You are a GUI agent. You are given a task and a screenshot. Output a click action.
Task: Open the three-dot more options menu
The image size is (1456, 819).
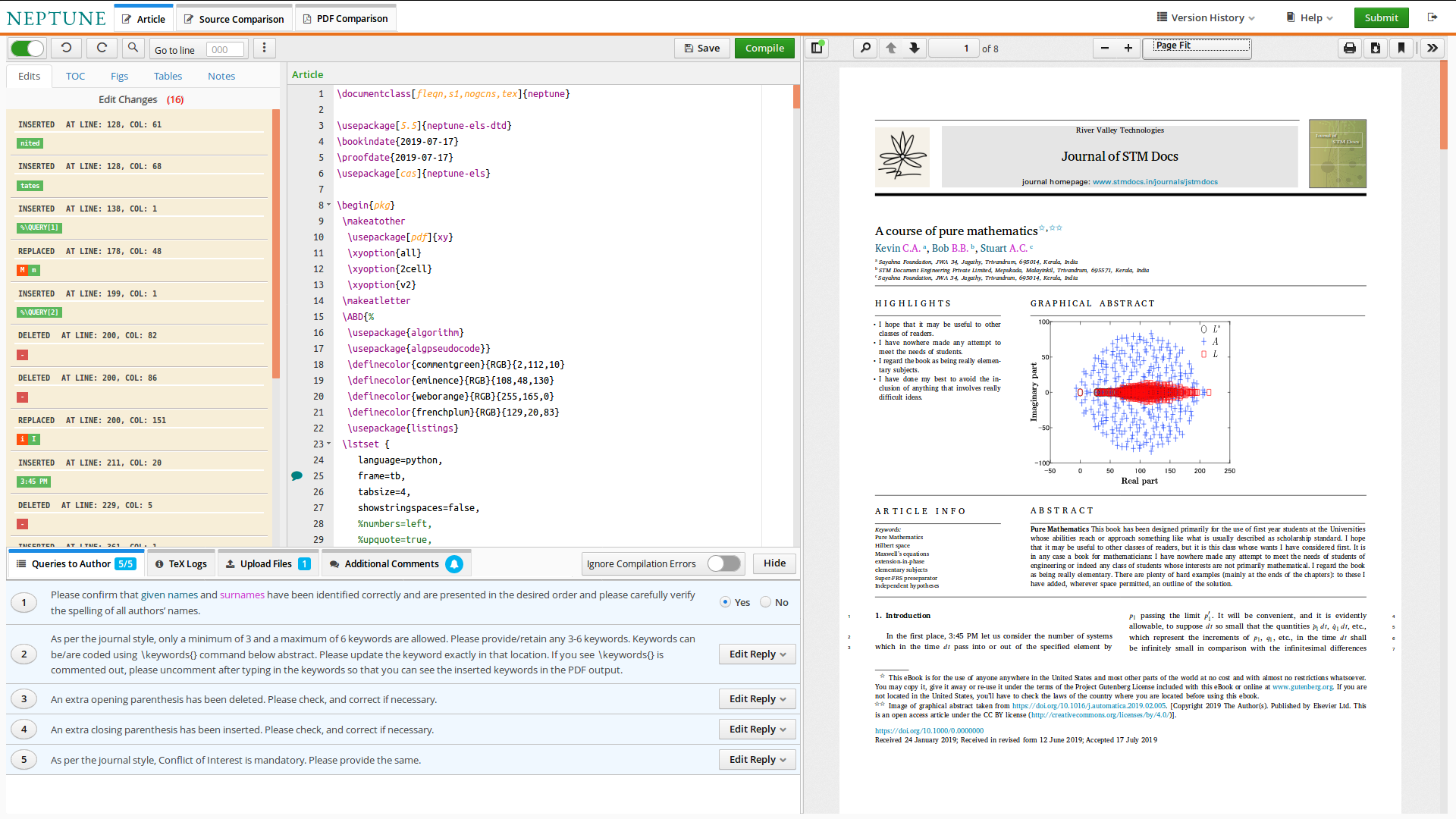(264, 48)
